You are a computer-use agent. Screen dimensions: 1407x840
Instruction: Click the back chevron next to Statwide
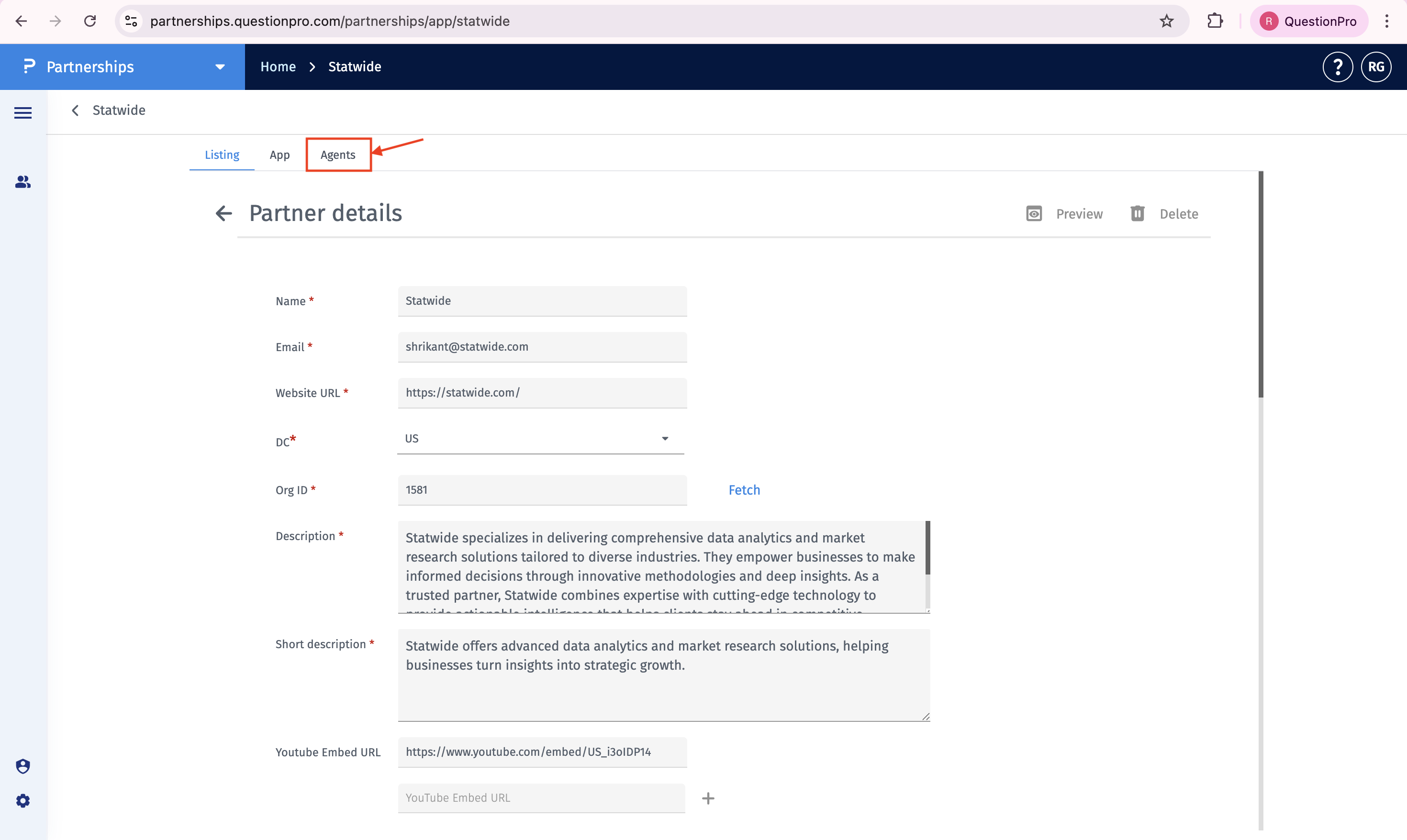coord(75,111)
